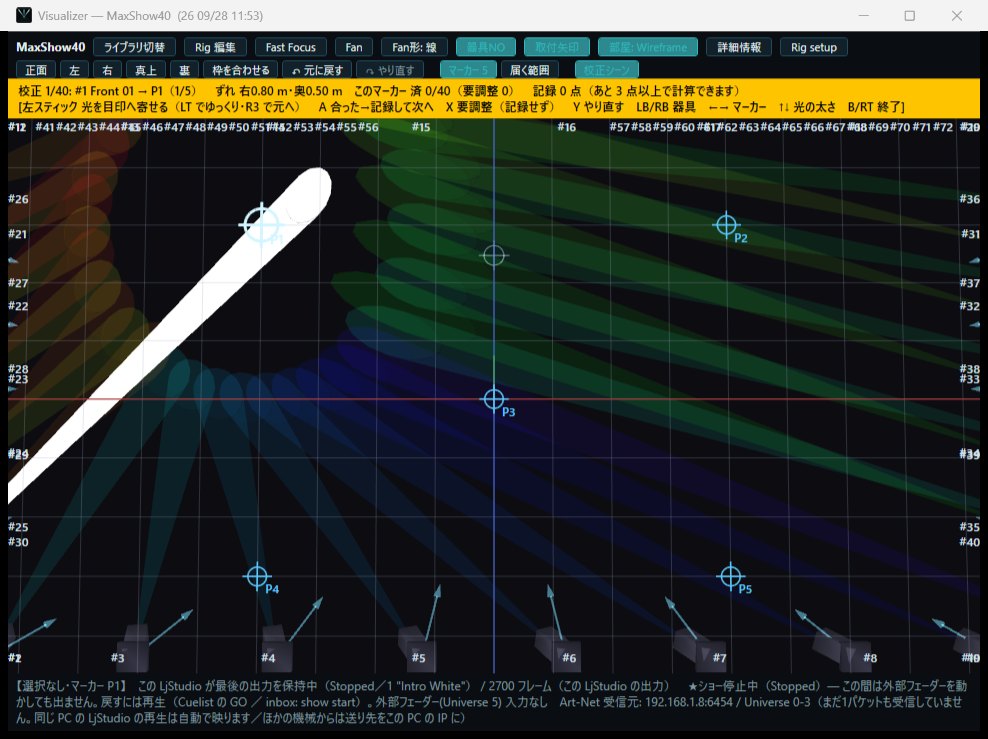This screenshot has width=988, height=739.
Task: Click the MaxShow40 show name in toolbar
Action: (x=50, y=47)
